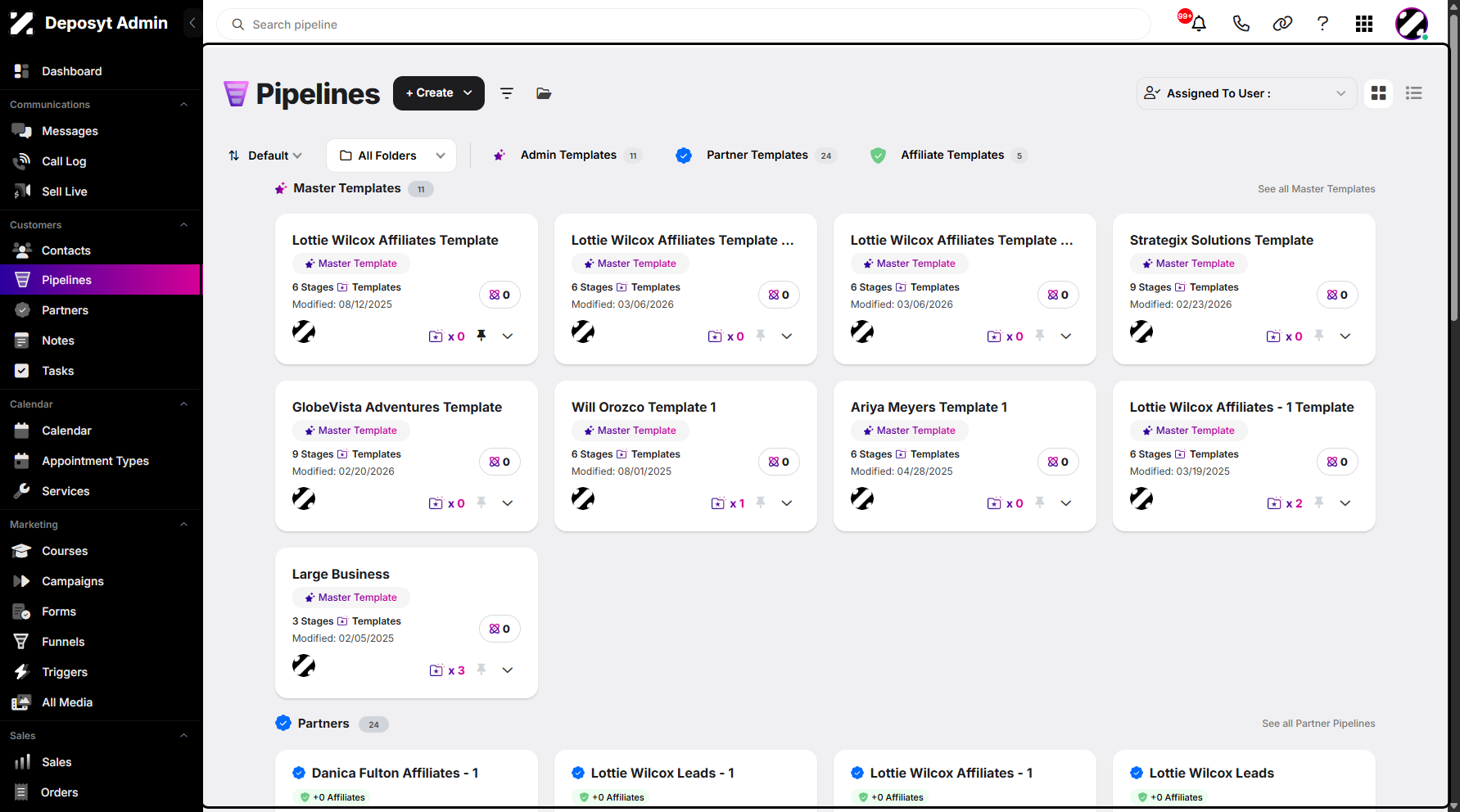Select the Admin Templates tab
The image size is (1460, 812).
coord(567,156)
